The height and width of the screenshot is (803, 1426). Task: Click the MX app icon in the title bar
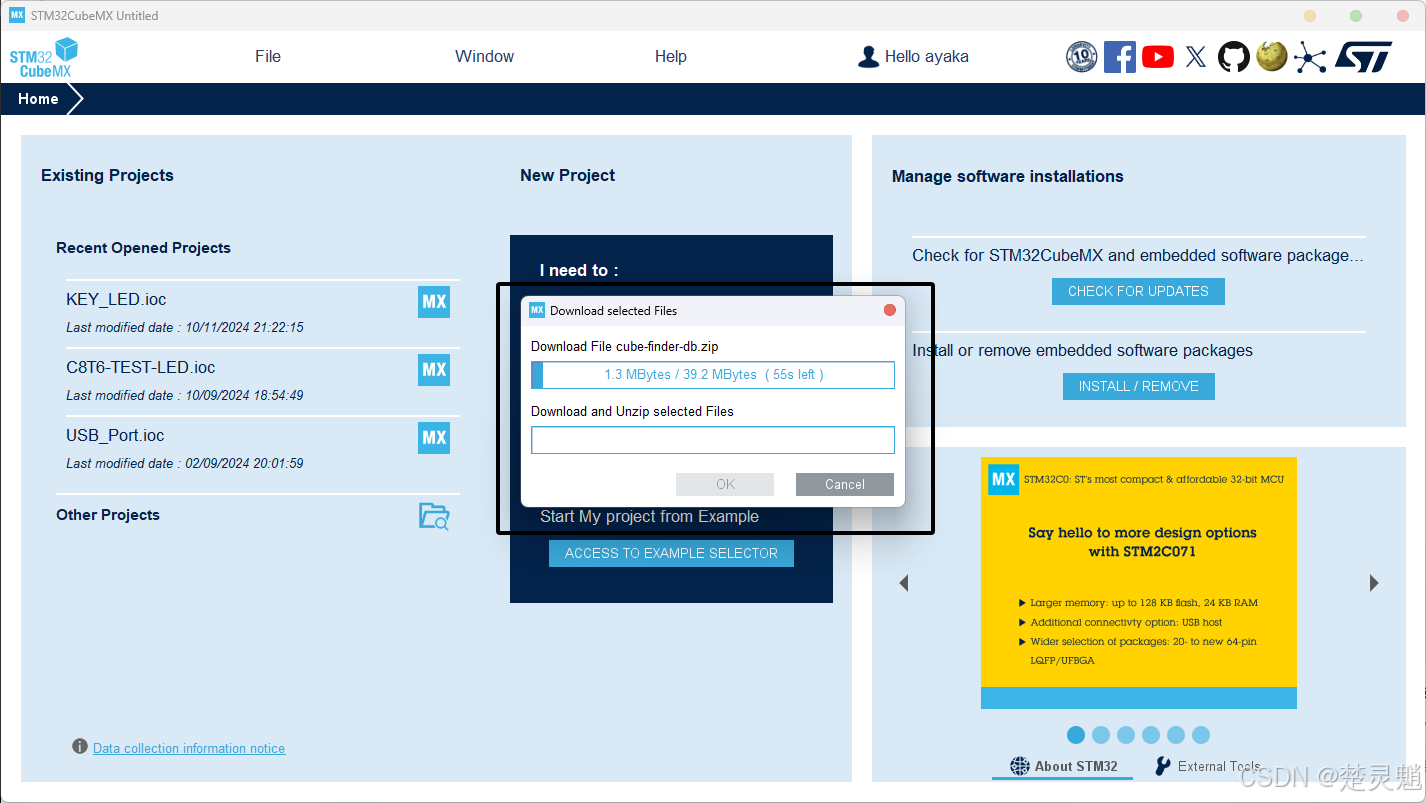pos(17,15)
